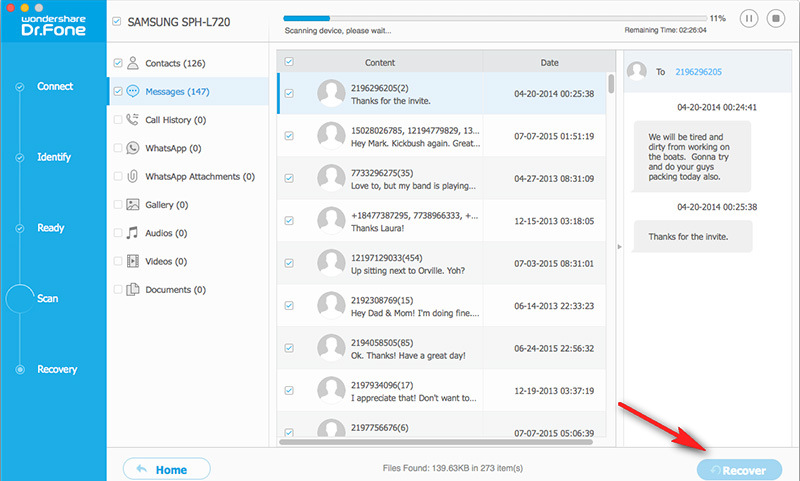Open the 2196296205 recipient number link
The image size is (800, 481).
698,72
